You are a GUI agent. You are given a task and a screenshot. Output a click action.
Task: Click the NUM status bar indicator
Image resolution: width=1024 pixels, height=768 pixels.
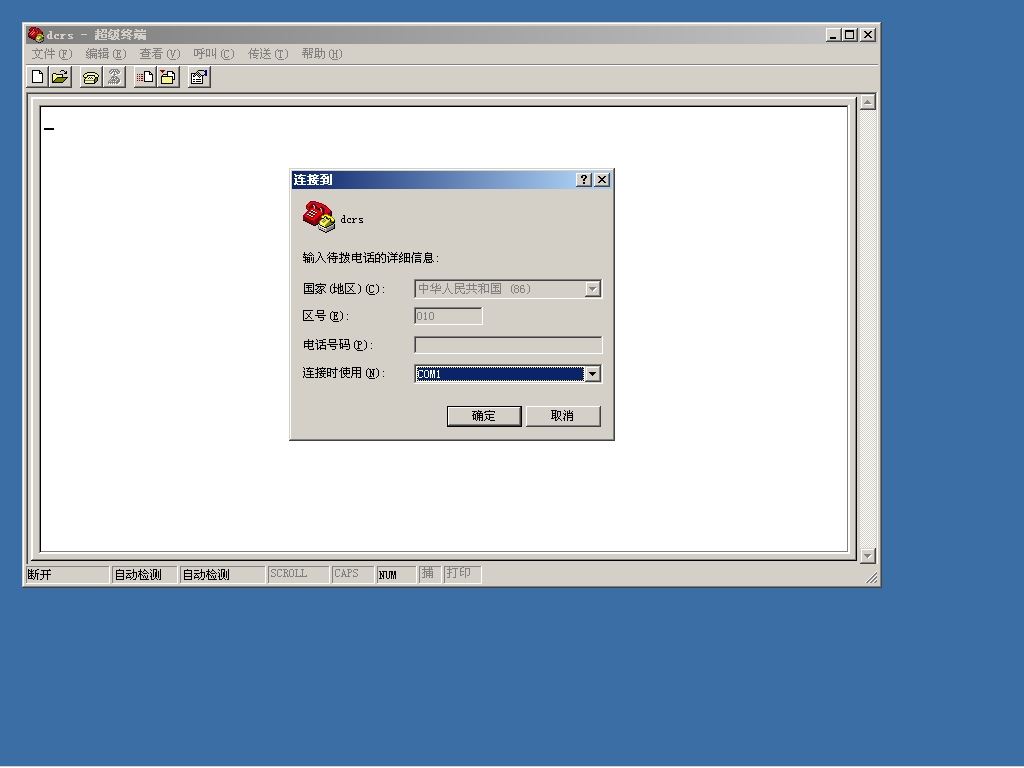pos(396,574)
